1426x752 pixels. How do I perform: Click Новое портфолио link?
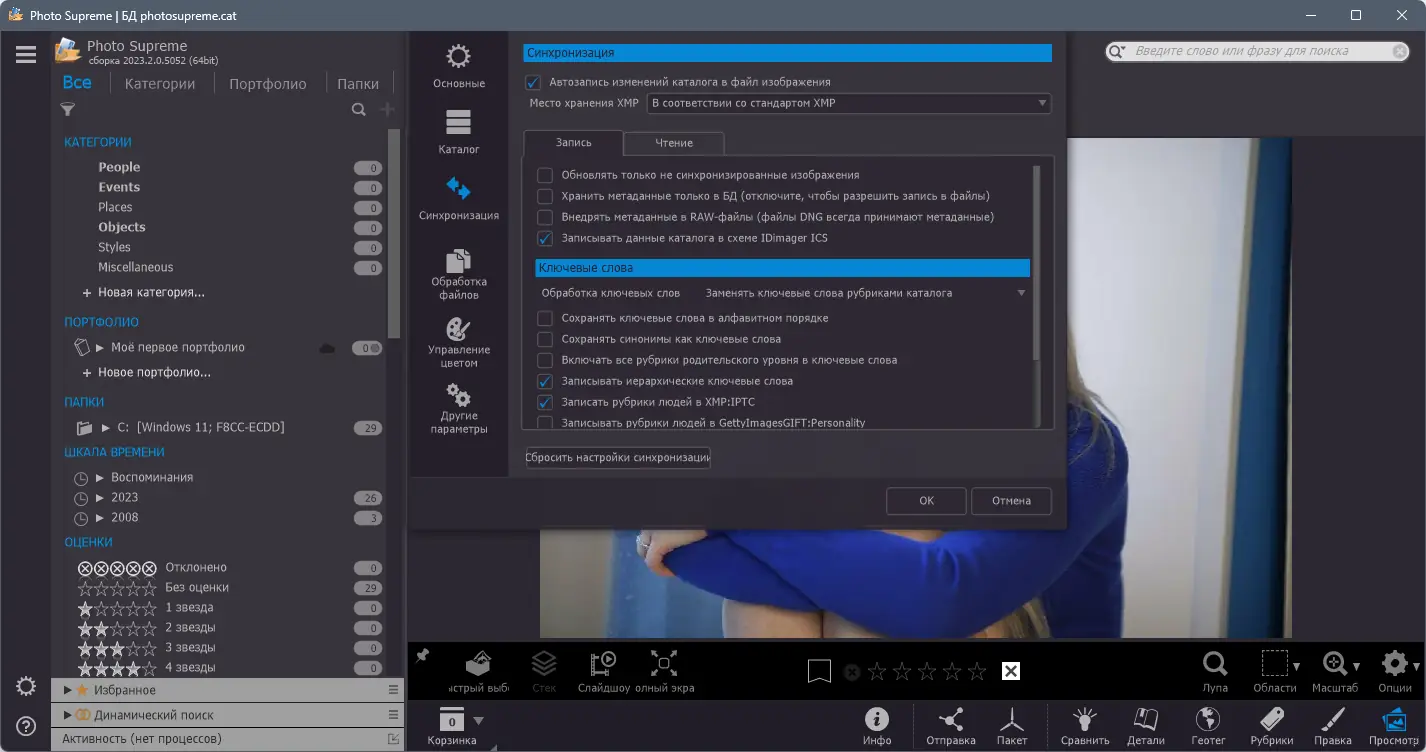tap(147, 373)
